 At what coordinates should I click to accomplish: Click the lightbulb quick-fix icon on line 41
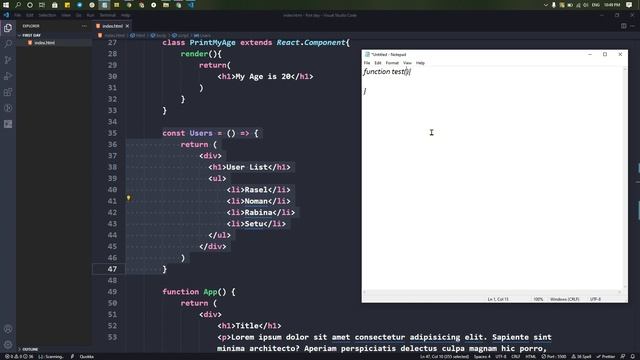click(129, 198)
